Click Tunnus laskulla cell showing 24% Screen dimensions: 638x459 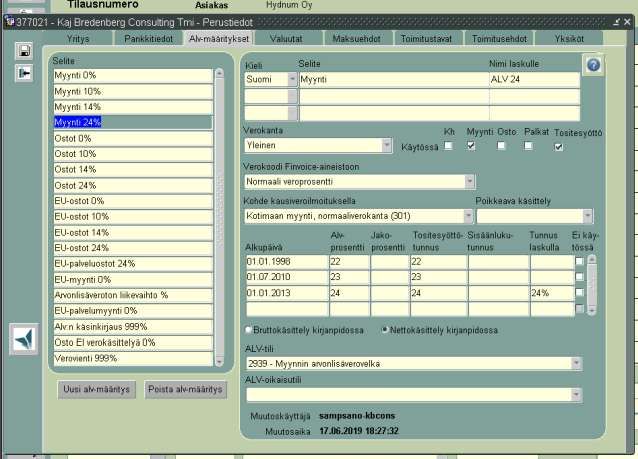click(552, 293)
